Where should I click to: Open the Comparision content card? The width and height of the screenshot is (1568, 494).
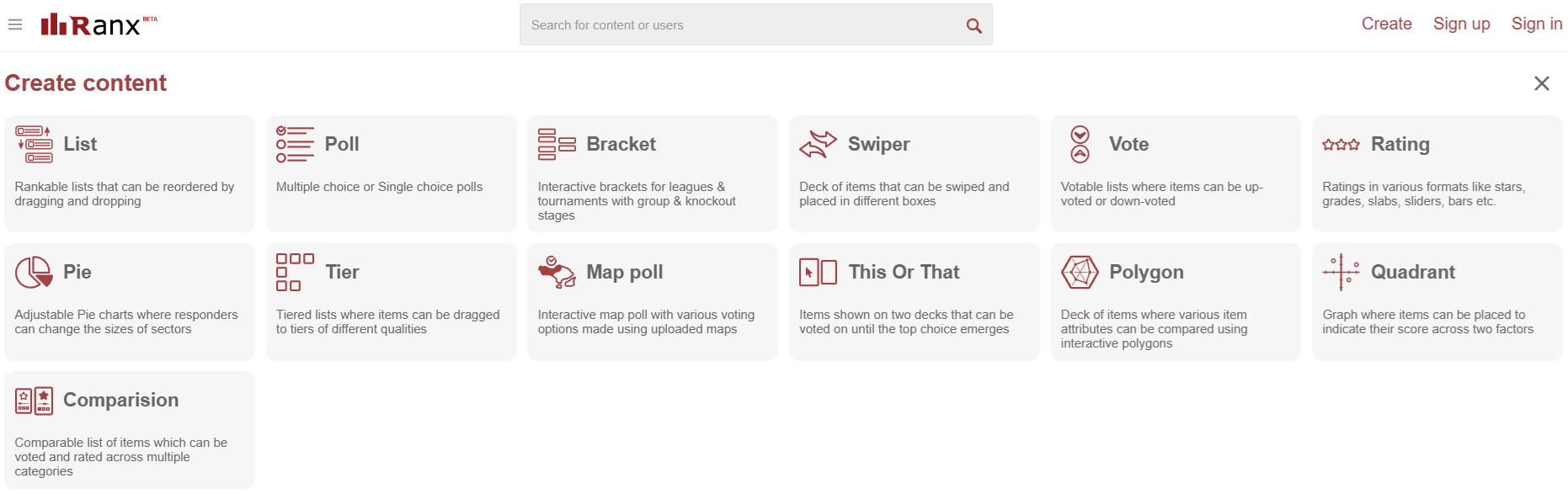point(130,430)
